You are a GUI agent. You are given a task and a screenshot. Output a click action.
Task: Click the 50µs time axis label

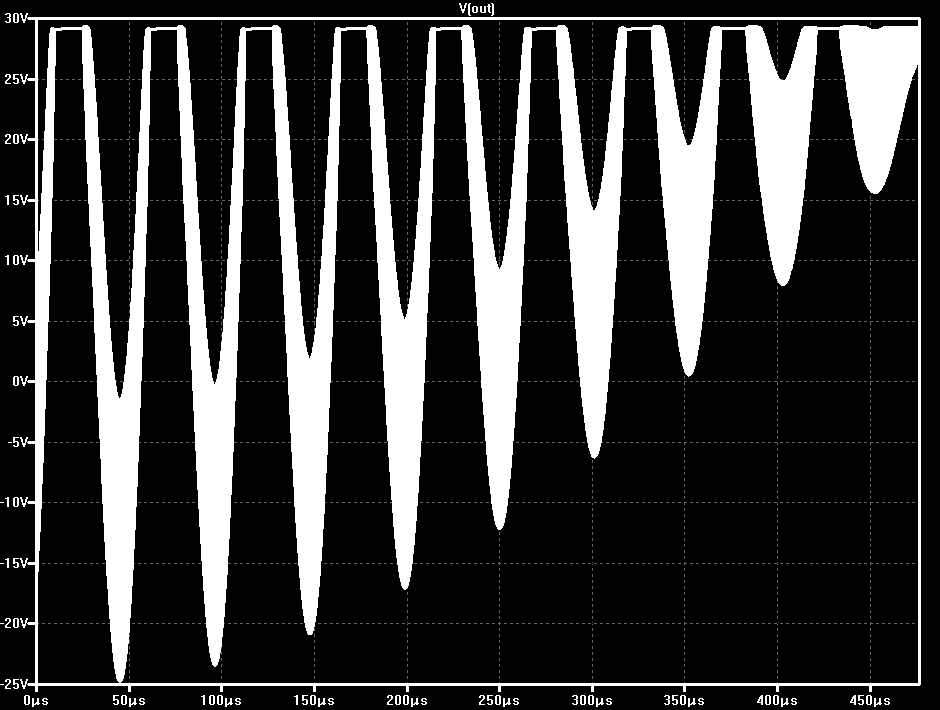coord(129,701)
